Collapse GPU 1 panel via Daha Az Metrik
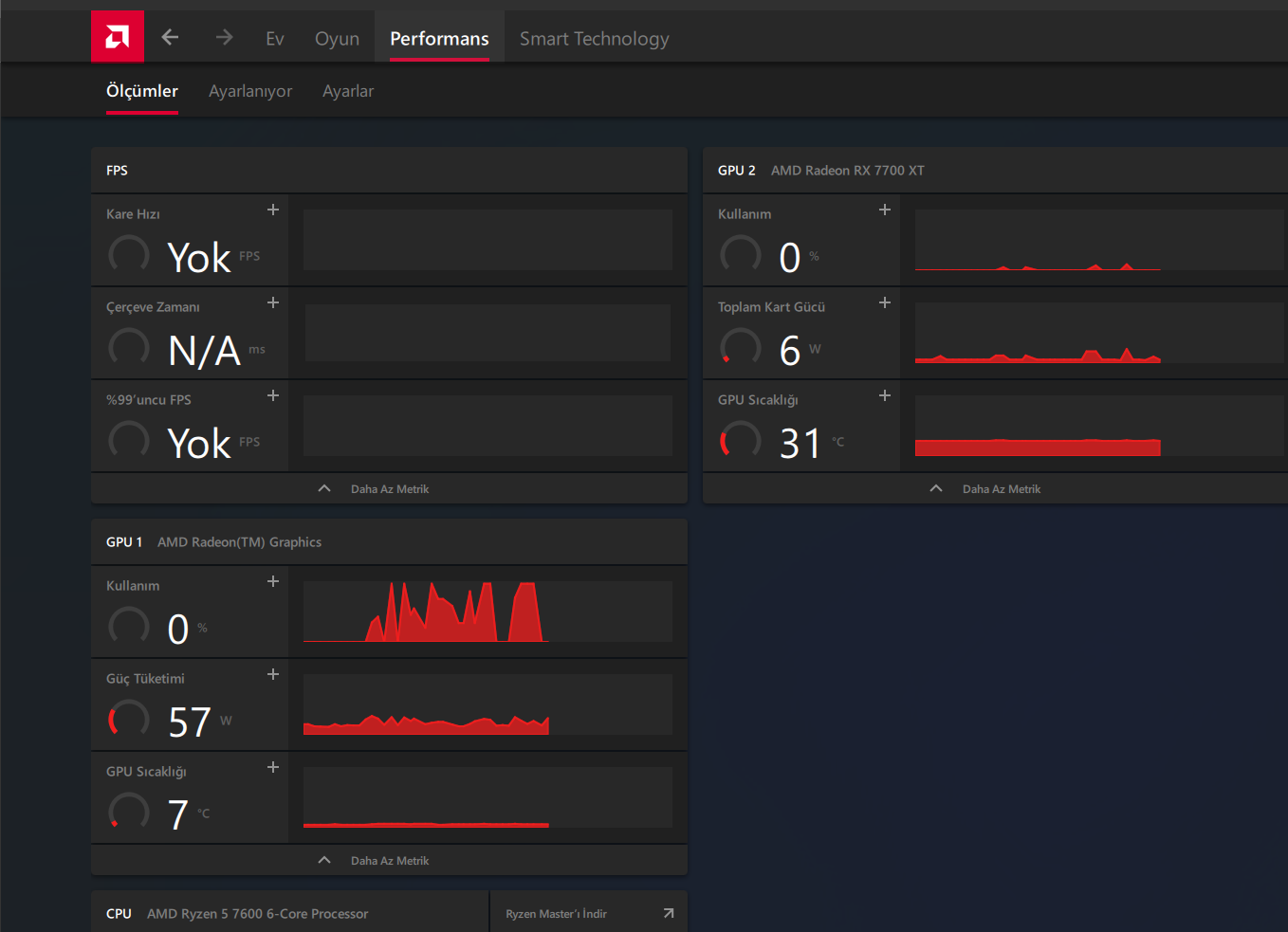 click(x=389, y=860)
